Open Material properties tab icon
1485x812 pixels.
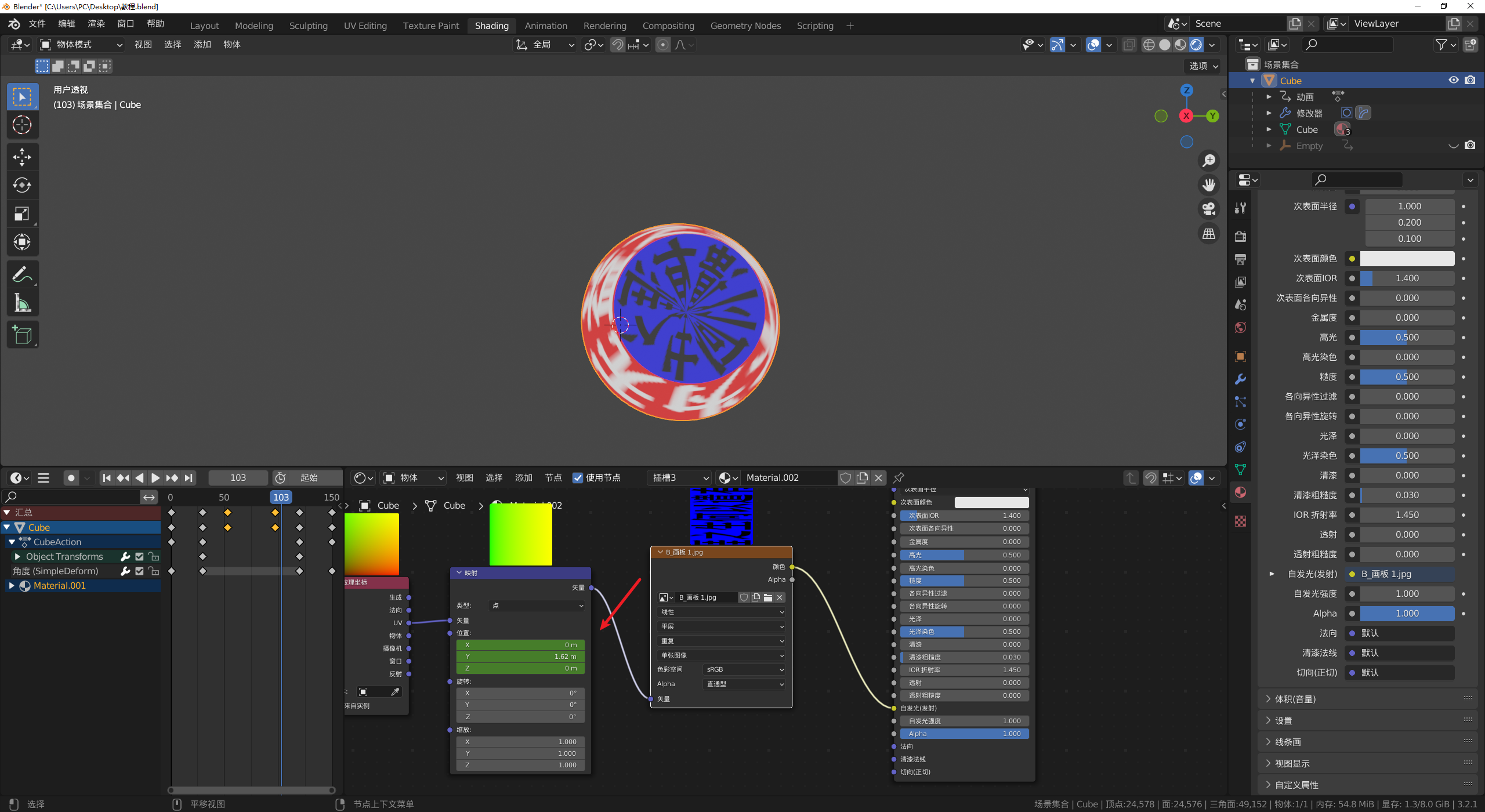(x=1240, y=492)
